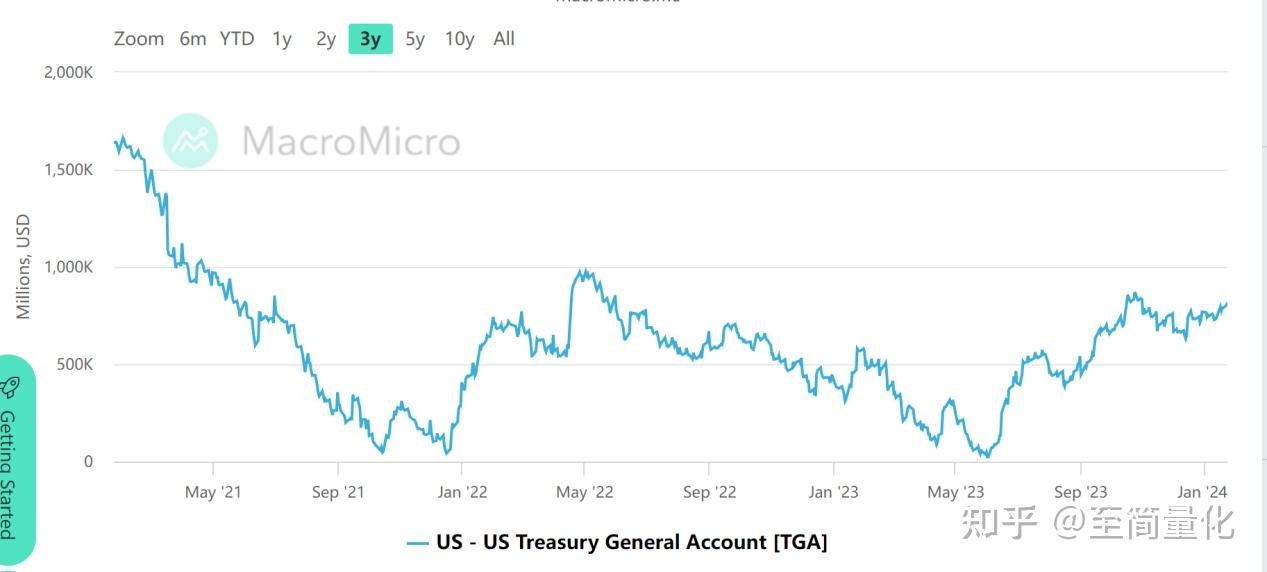Click the blue legend line marker
Viewport: 1267px width, 572px height.
pos(418,543)
